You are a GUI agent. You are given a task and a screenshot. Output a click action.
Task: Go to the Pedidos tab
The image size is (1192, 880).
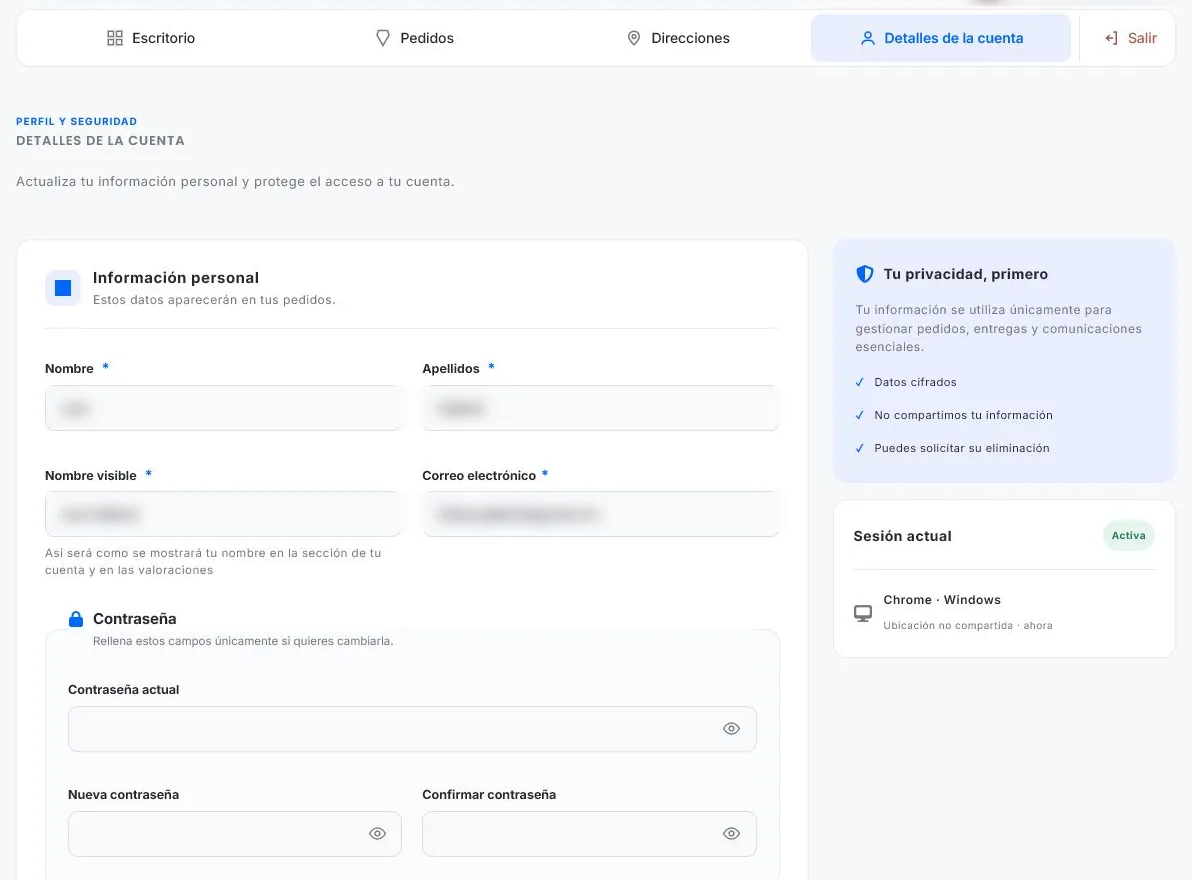[x=415, y=38]
